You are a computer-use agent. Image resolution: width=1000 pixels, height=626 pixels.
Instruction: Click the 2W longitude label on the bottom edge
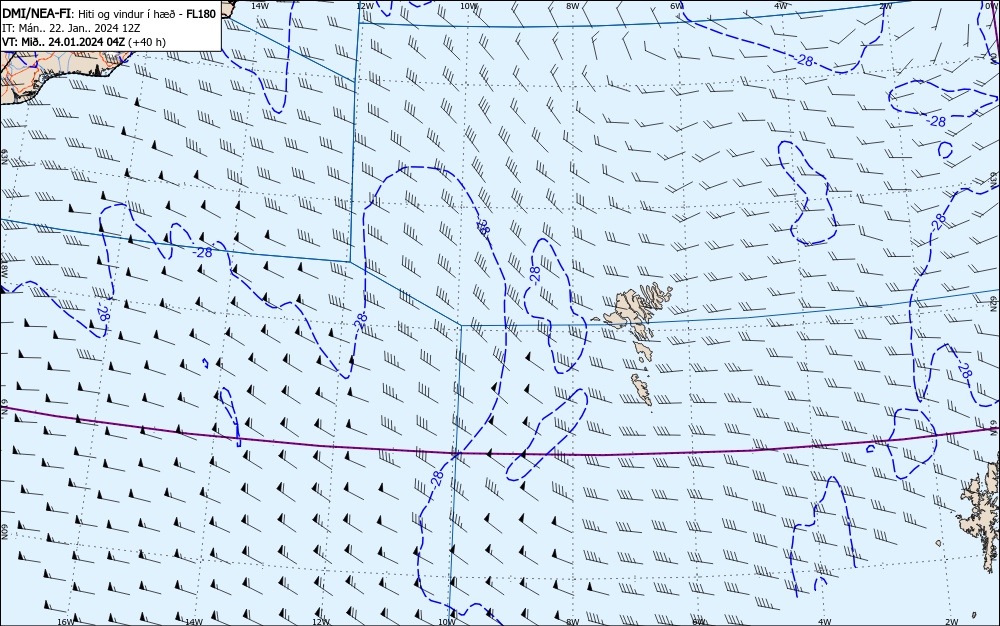(951, 622)
